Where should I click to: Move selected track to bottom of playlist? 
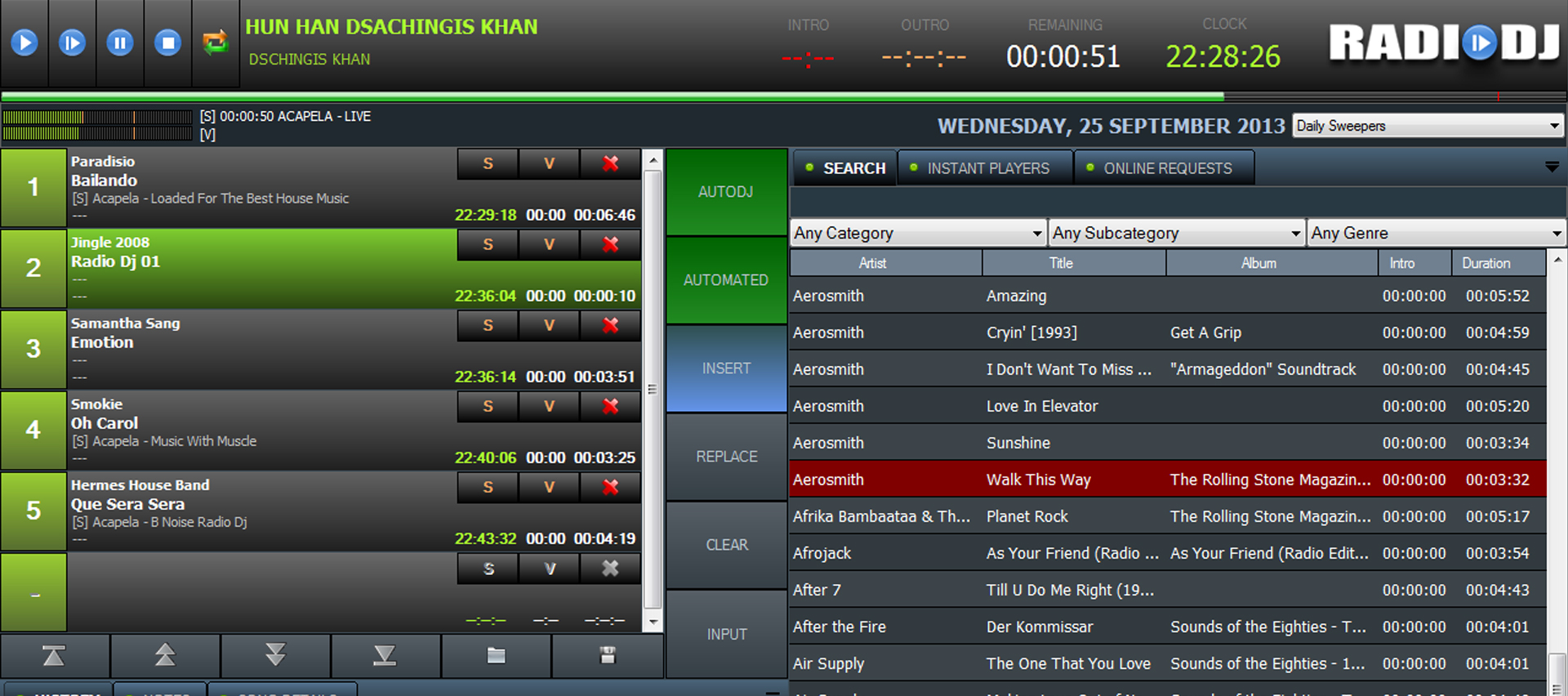click(385, 655)
